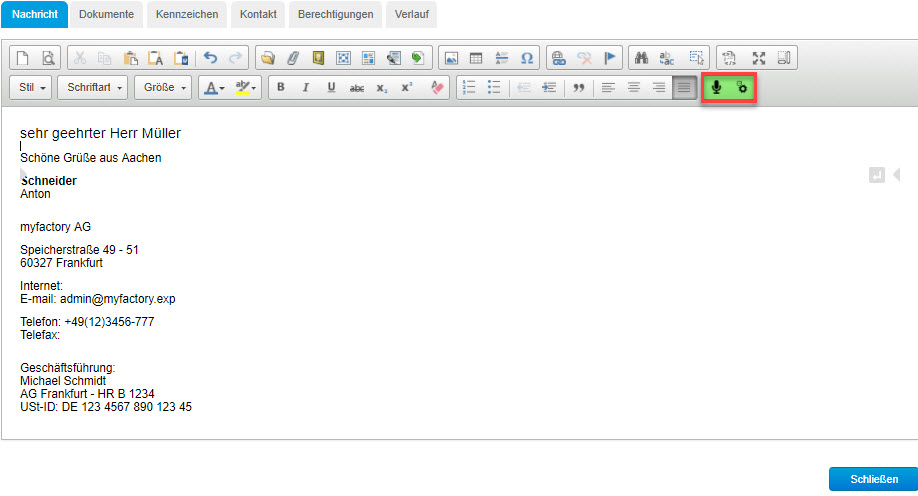This screenshot has width=918, height=496.
Task: Click the gold picture frame icon
Action: pos(318,58)
